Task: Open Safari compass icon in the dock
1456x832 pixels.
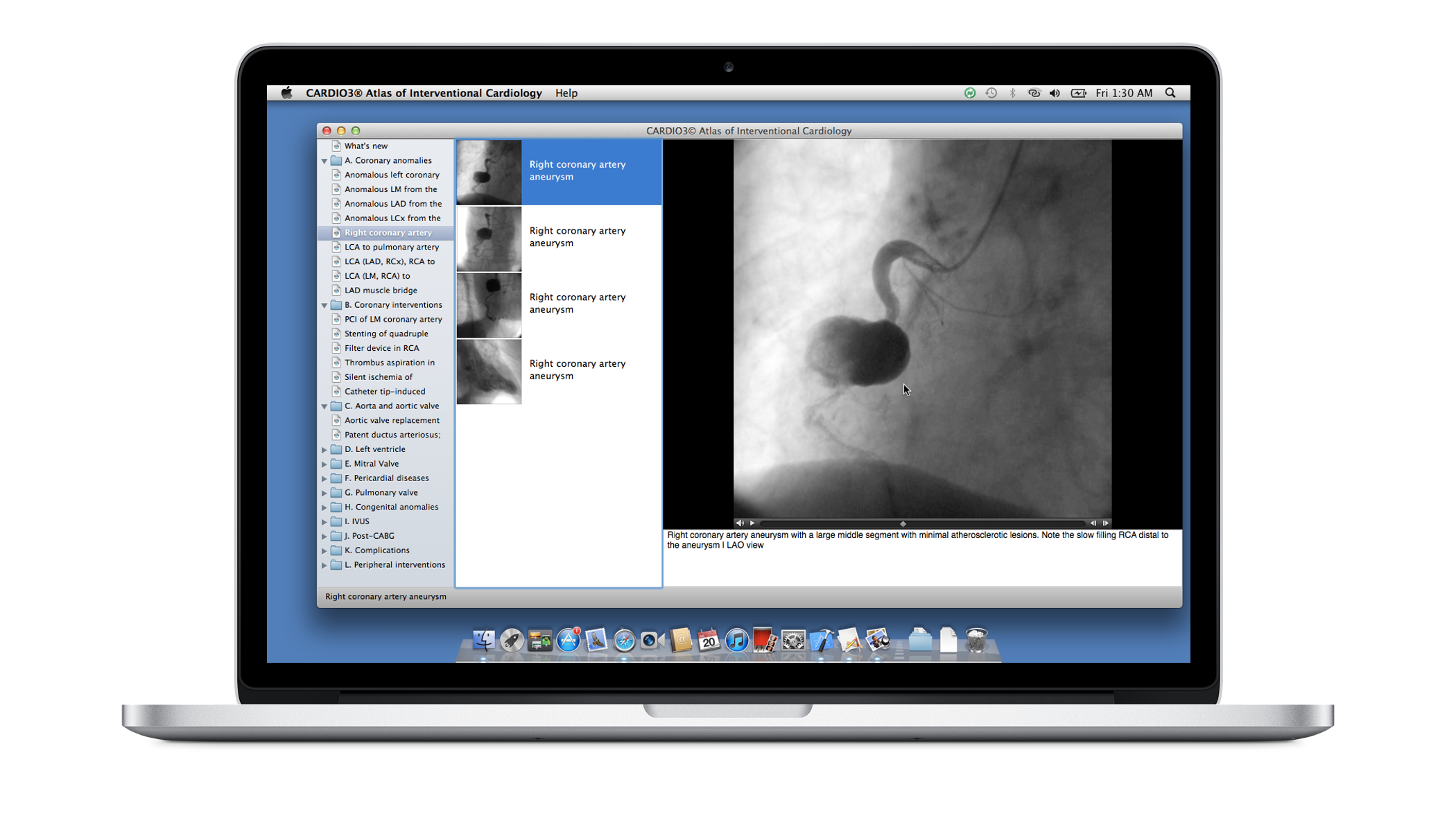Action: tap(625, 640)
